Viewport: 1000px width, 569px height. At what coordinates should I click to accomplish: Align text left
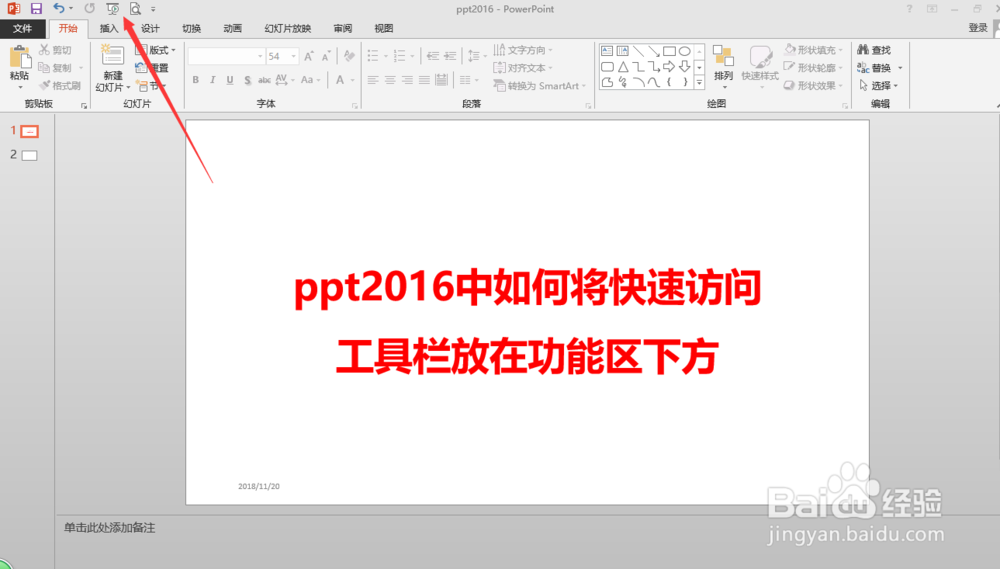(373, 80)
